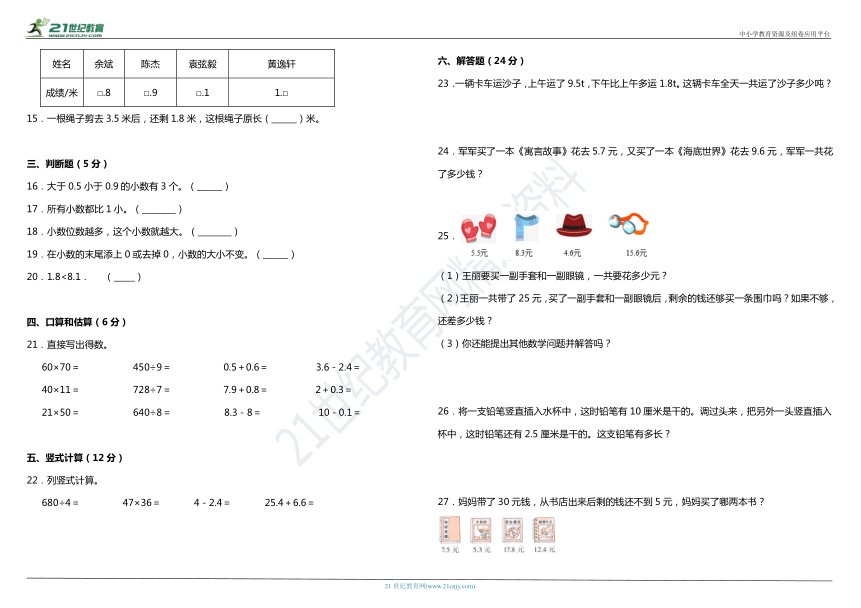
Task: Click the 2+0.3= problem
Action: pyautogui.click(x=333, y=389)
